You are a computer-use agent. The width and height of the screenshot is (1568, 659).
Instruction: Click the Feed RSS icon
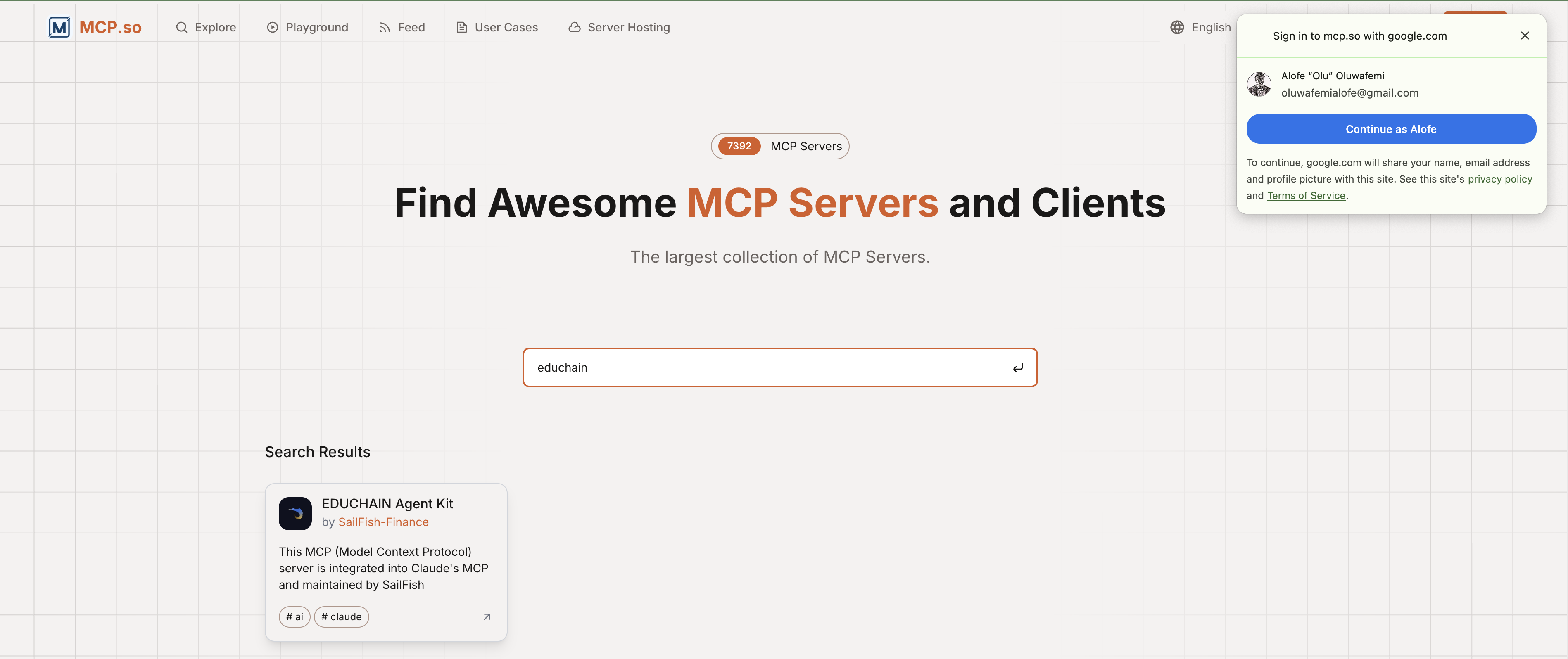384,27
